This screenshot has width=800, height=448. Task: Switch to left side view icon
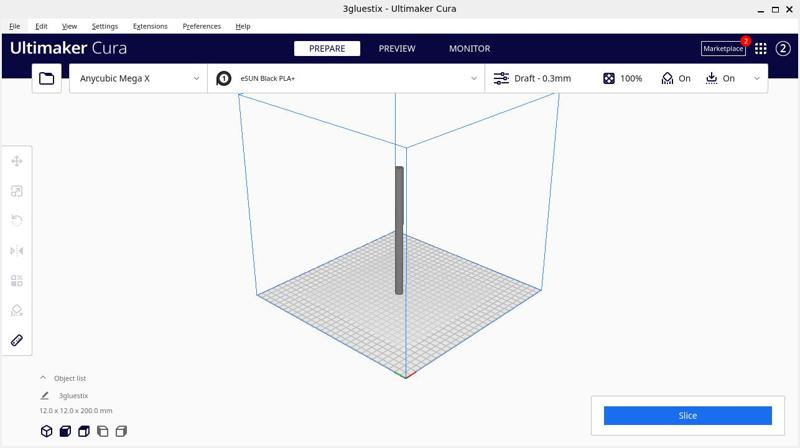tap(103, 431)
